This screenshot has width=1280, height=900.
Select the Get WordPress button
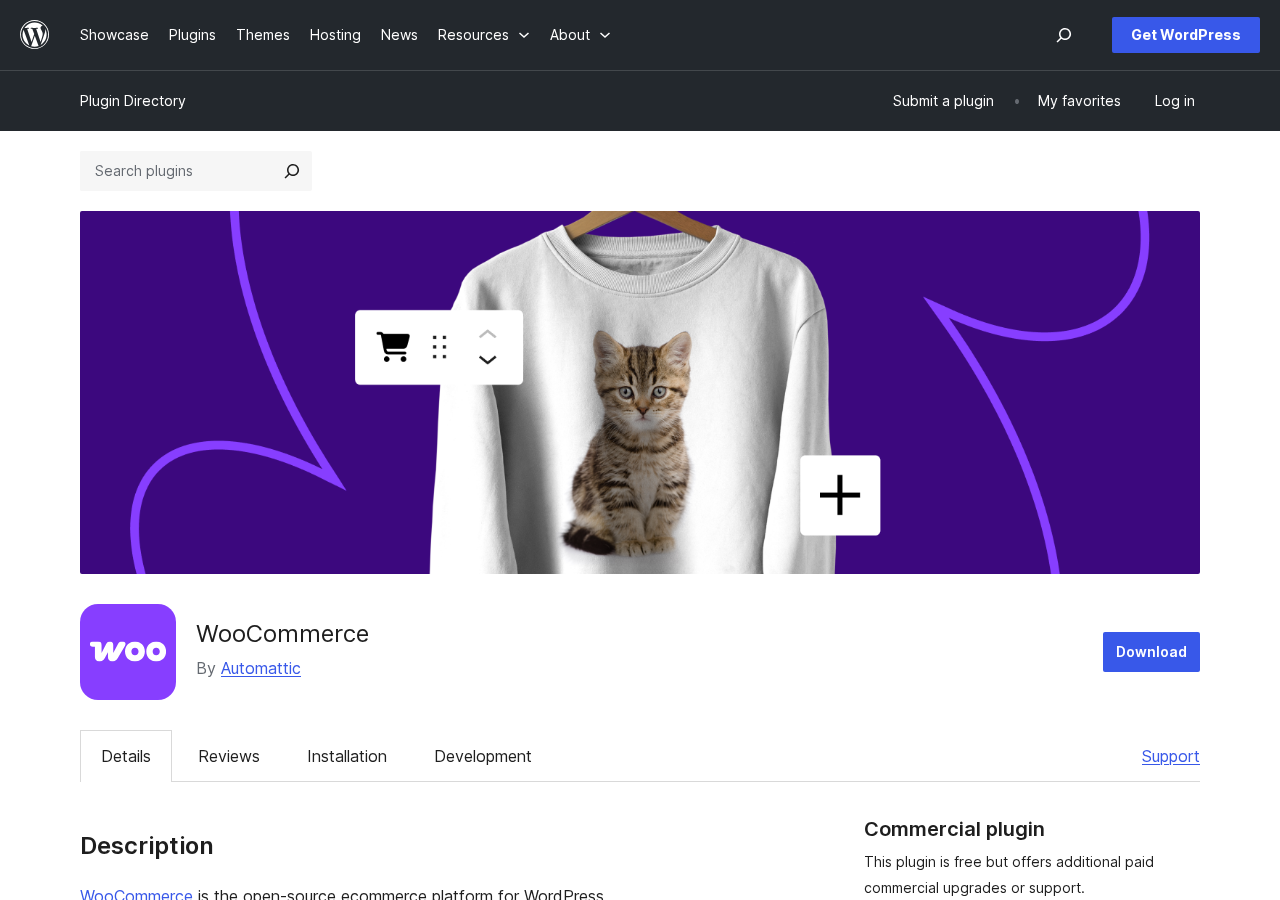1186,35
